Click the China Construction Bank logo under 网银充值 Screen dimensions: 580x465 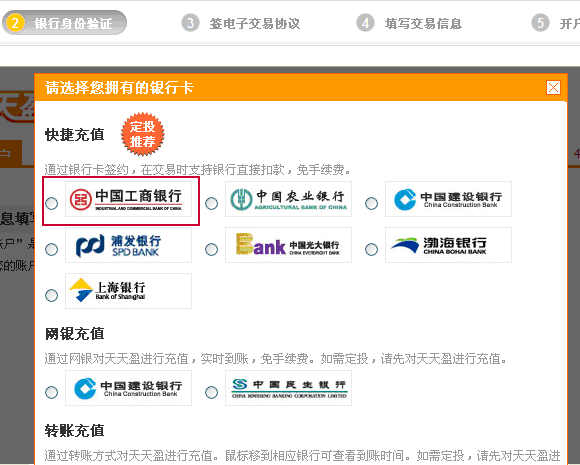tap(128, 388)
